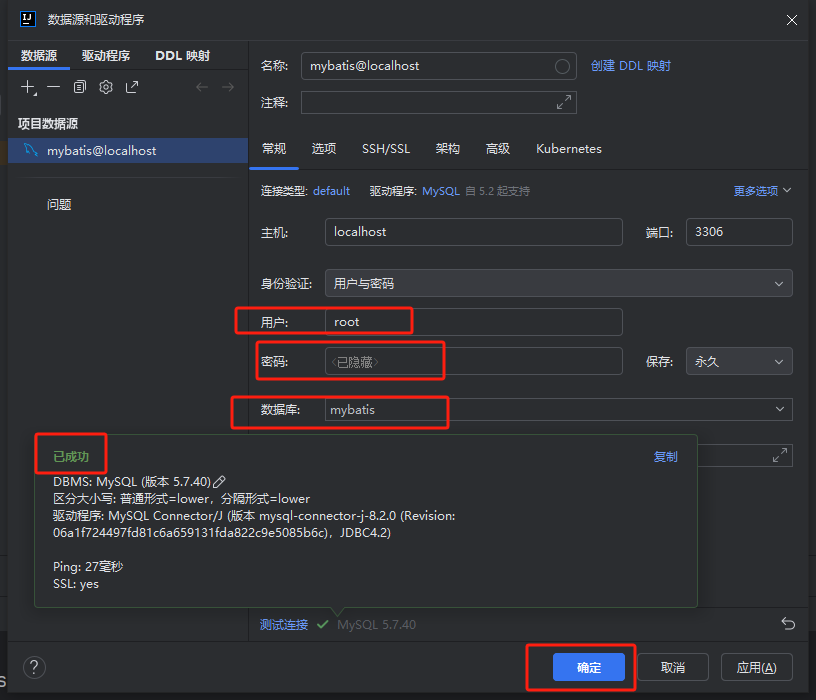Click the 测试连接 link
This screenshot has height=700, width=816.
[284, 624]
